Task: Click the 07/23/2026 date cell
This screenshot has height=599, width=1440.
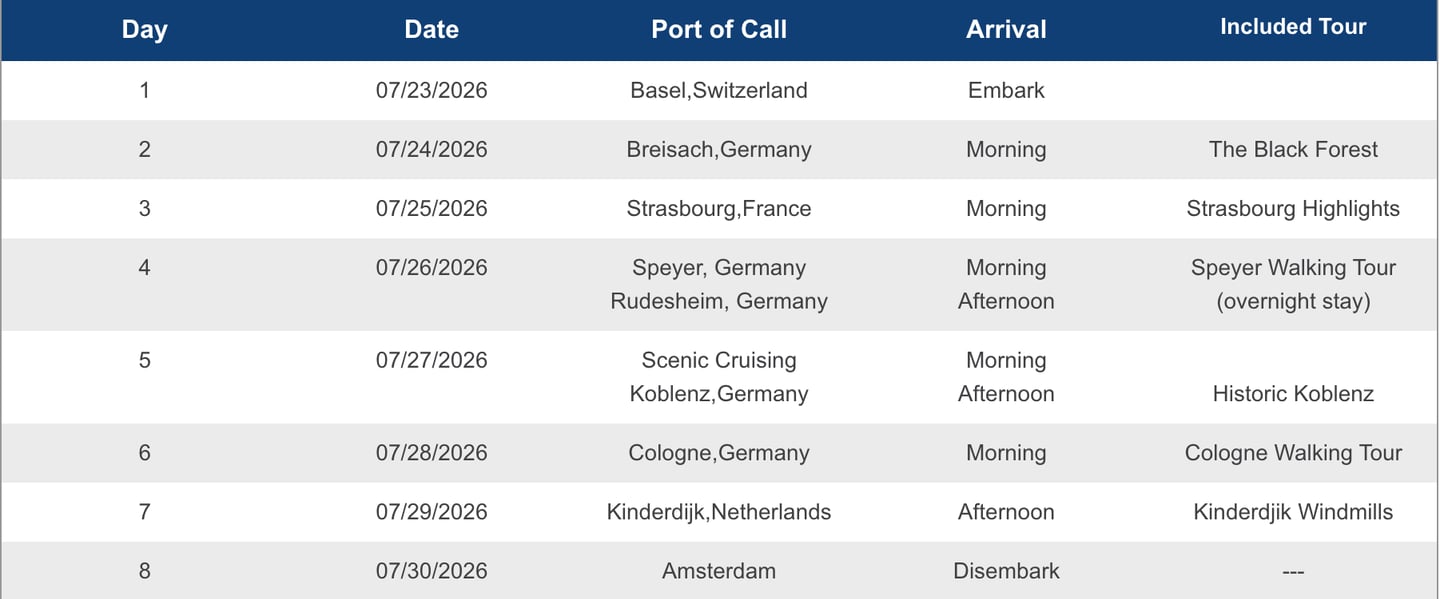Action: click(x=431, y=90)
